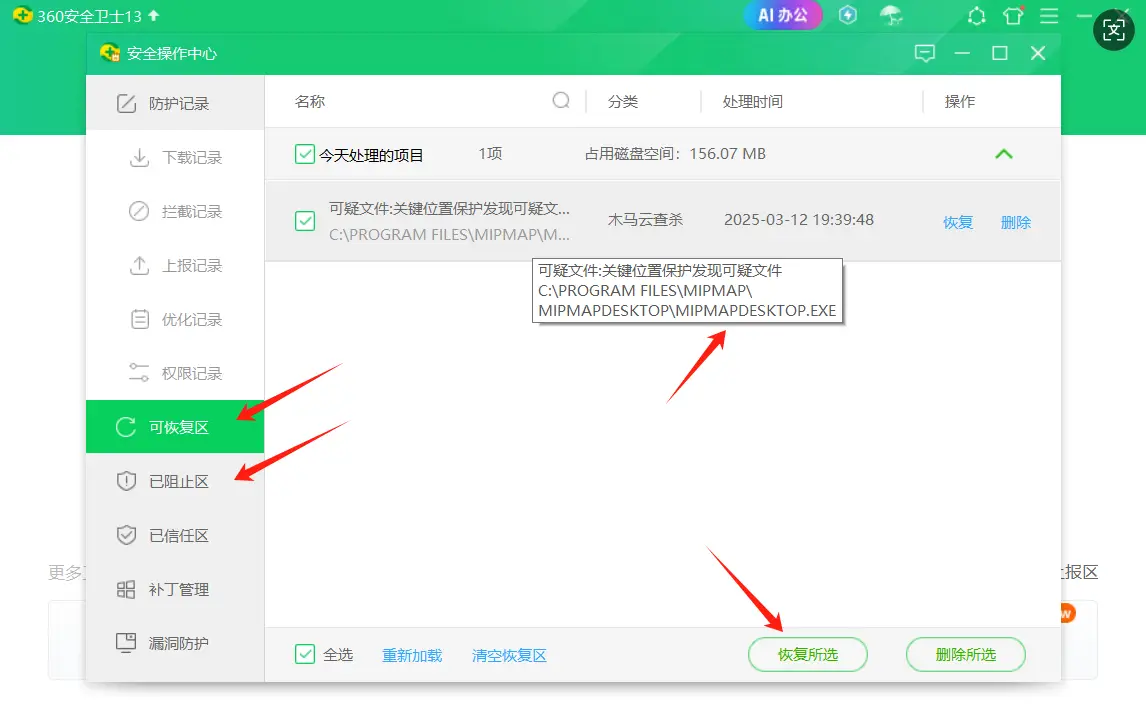This screenshot has width=1146, height=717.
Task: Click the 恢复所选 button
Action: point(807,655)
